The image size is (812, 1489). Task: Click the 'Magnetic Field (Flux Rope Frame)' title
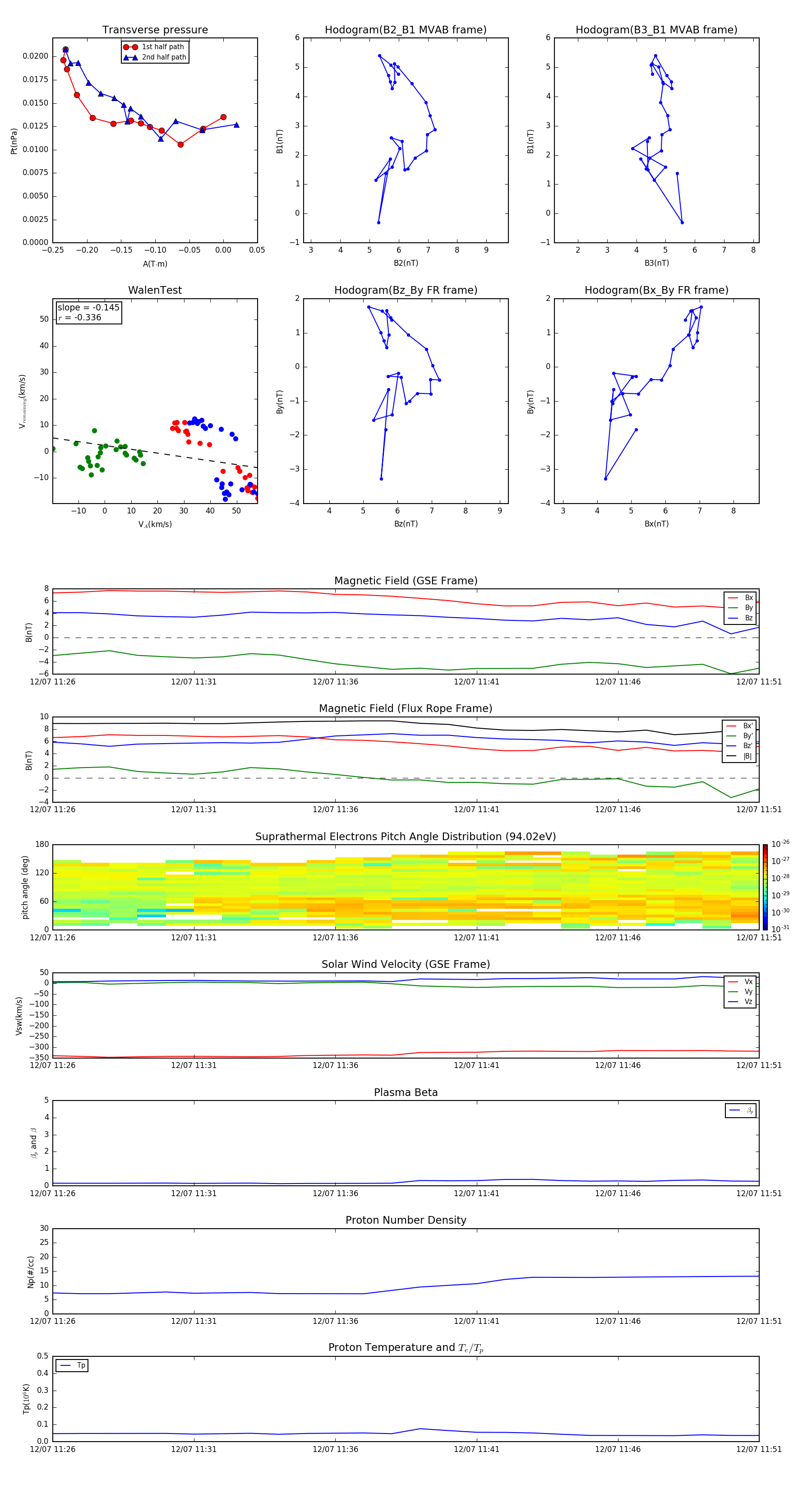click(406, 709)
